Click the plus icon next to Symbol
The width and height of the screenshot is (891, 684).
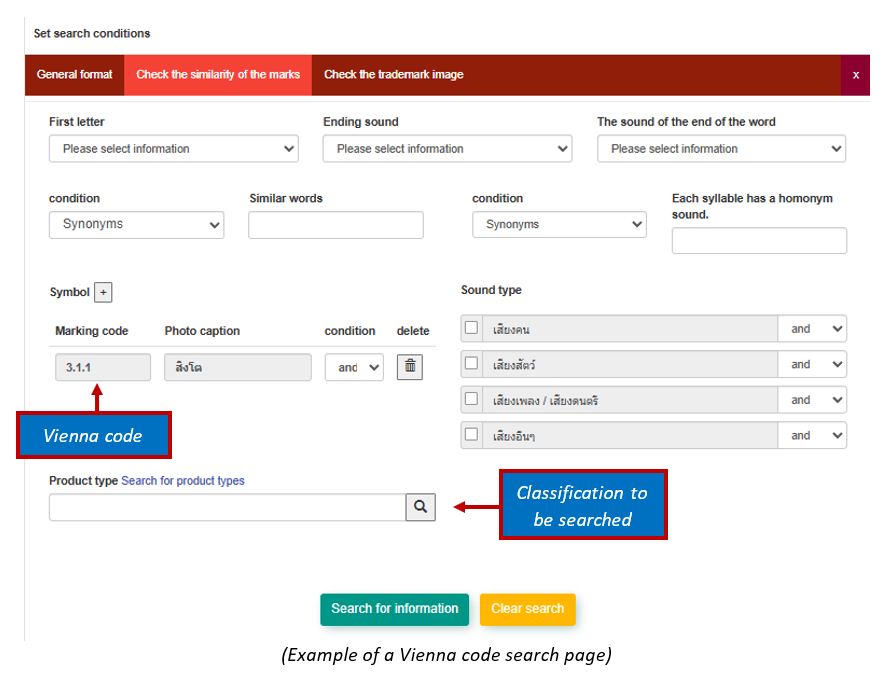click(x=104, y=292)
